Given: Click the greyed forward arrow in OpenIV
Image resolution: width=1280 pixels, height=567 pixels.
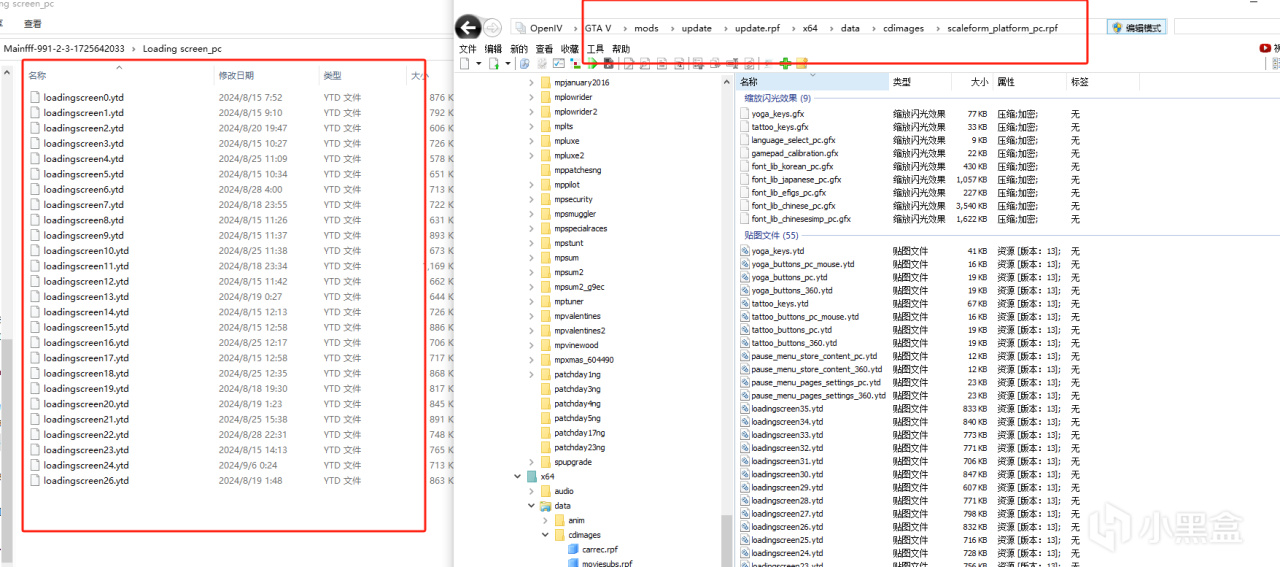Looking at the screenshot, I should click(493, 28).
